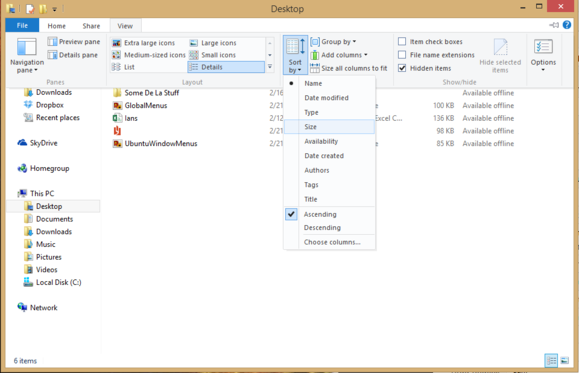Select the Details layout
This screenshot has height=373, width=579.
(226, 67)
